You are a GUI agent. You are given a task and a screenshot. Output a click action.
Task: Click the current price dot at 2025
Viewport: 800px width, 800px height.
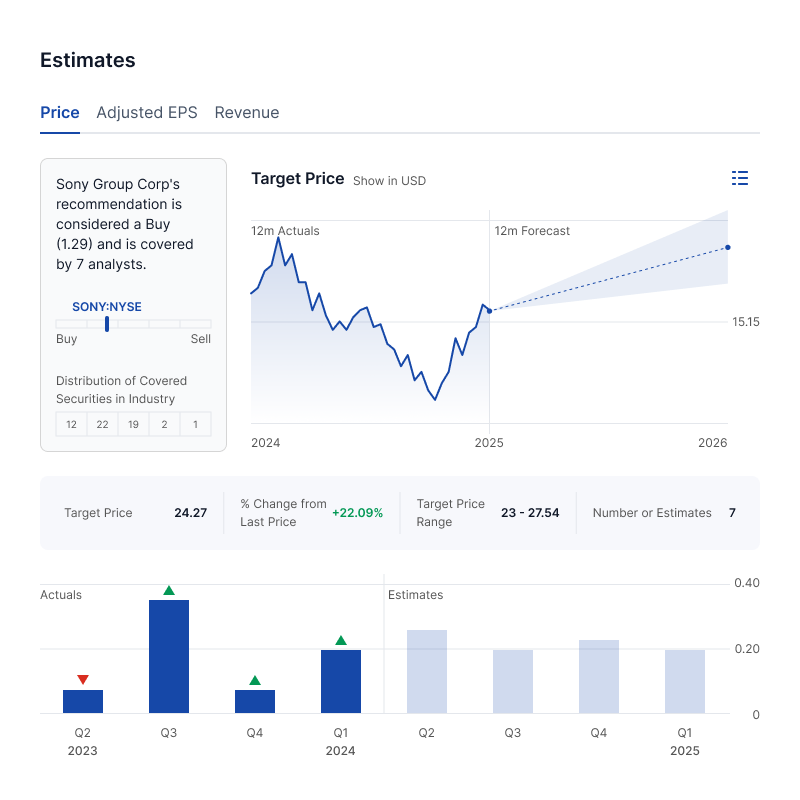pos(489,311)
